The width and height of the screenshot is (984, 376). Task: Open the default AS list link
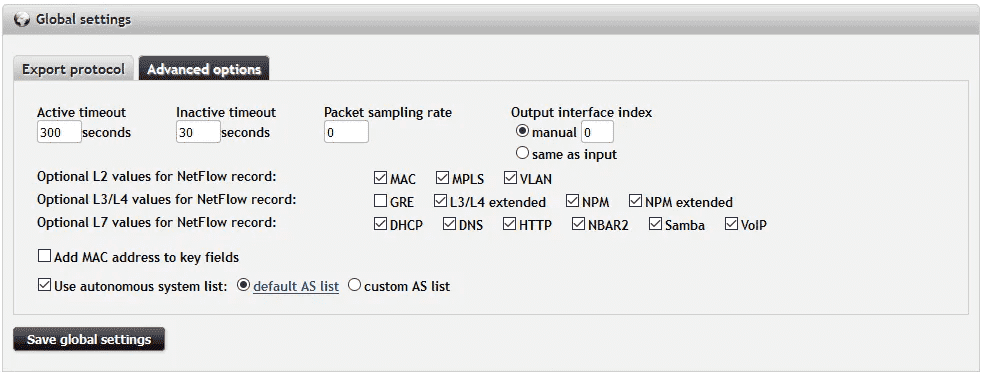[296, 286]
